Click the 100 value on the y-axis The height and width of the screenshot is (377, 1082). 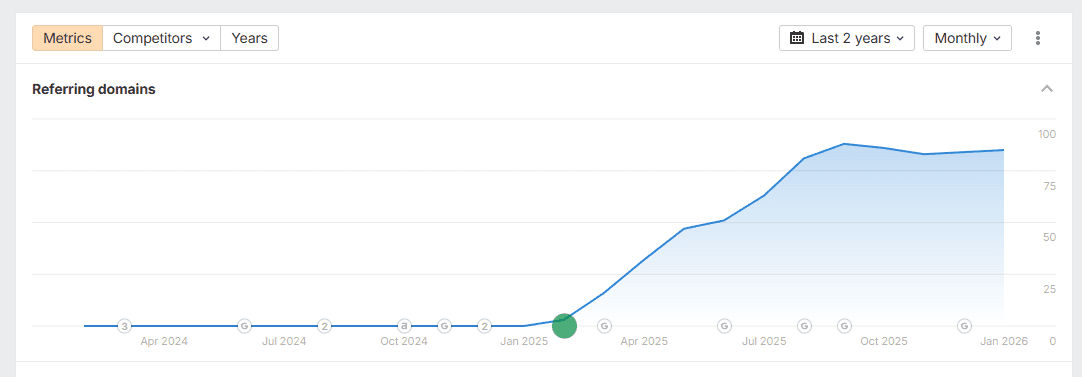(x=1047, y=134)
